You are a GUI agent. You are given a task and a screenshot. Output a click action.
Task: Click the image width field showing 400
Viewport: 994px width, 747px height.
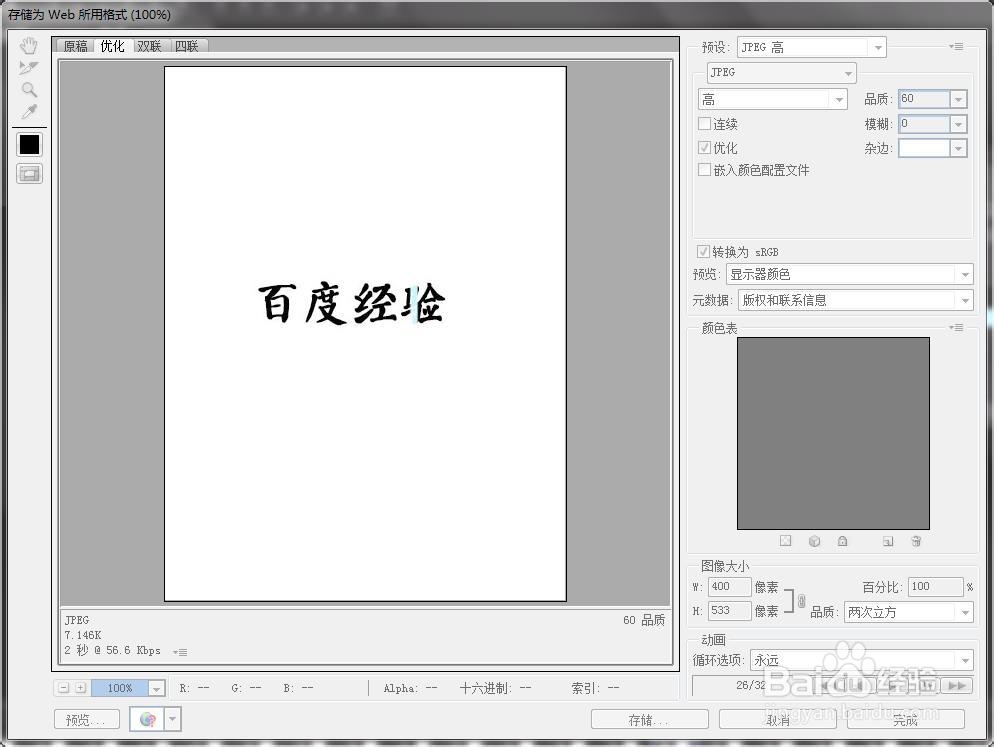pyautogui.click(x=729, y=587)
